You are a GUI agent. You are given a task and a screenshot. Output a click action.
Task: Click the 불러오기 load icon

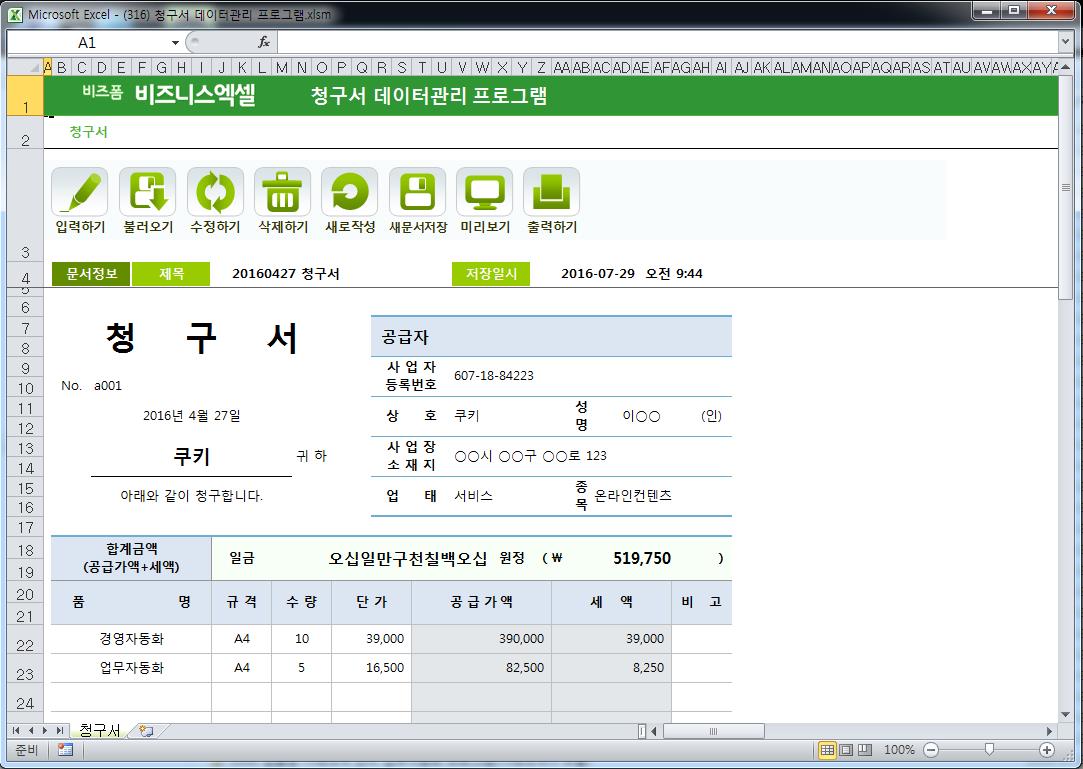point(147,192)
